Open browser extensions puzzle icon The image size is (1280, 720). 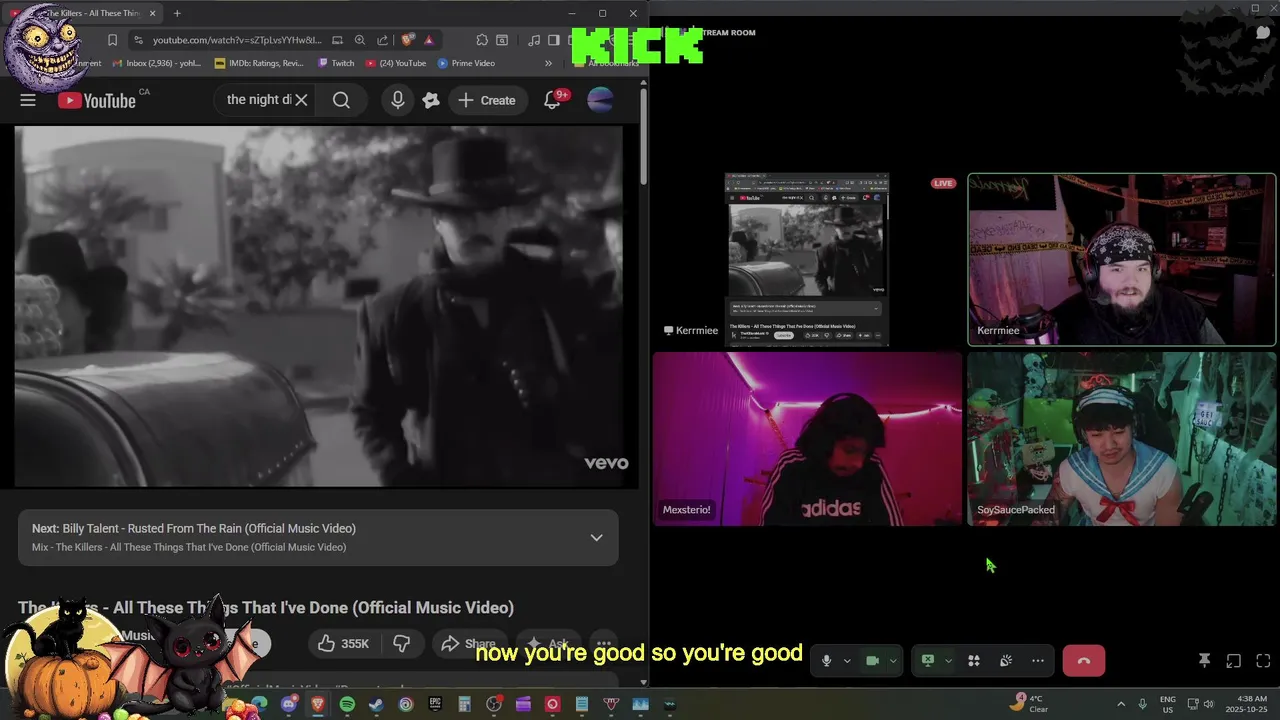[482, 40]
